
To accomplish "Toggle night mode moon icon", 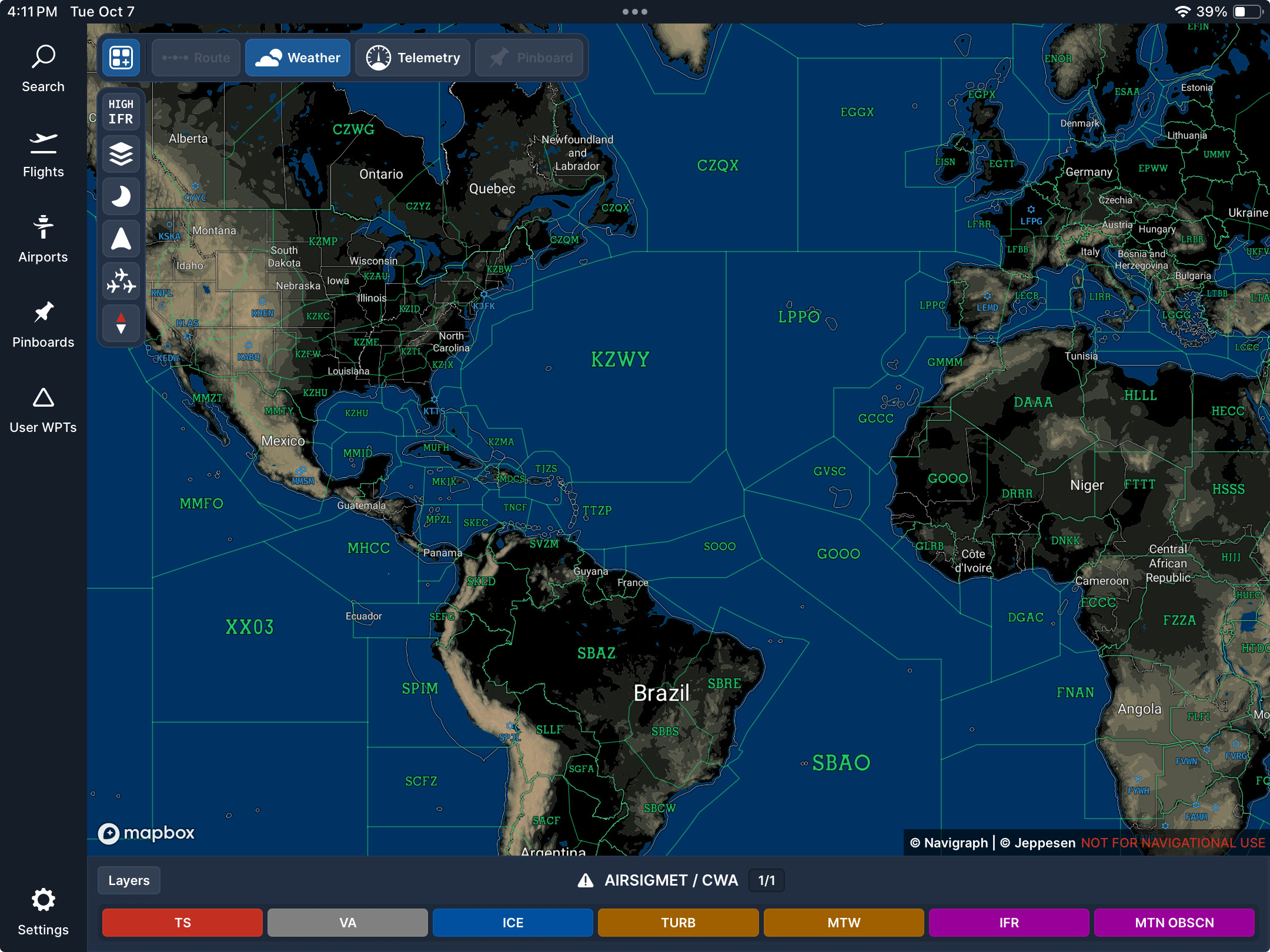I will point(121,196).
